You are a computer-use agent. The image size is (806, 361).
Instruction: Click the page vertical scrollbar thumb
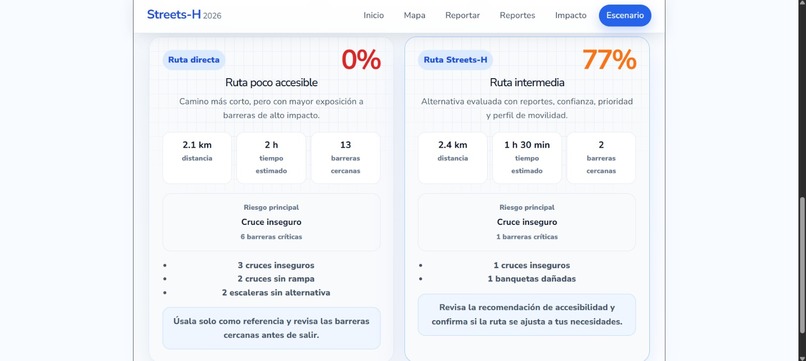802,265
